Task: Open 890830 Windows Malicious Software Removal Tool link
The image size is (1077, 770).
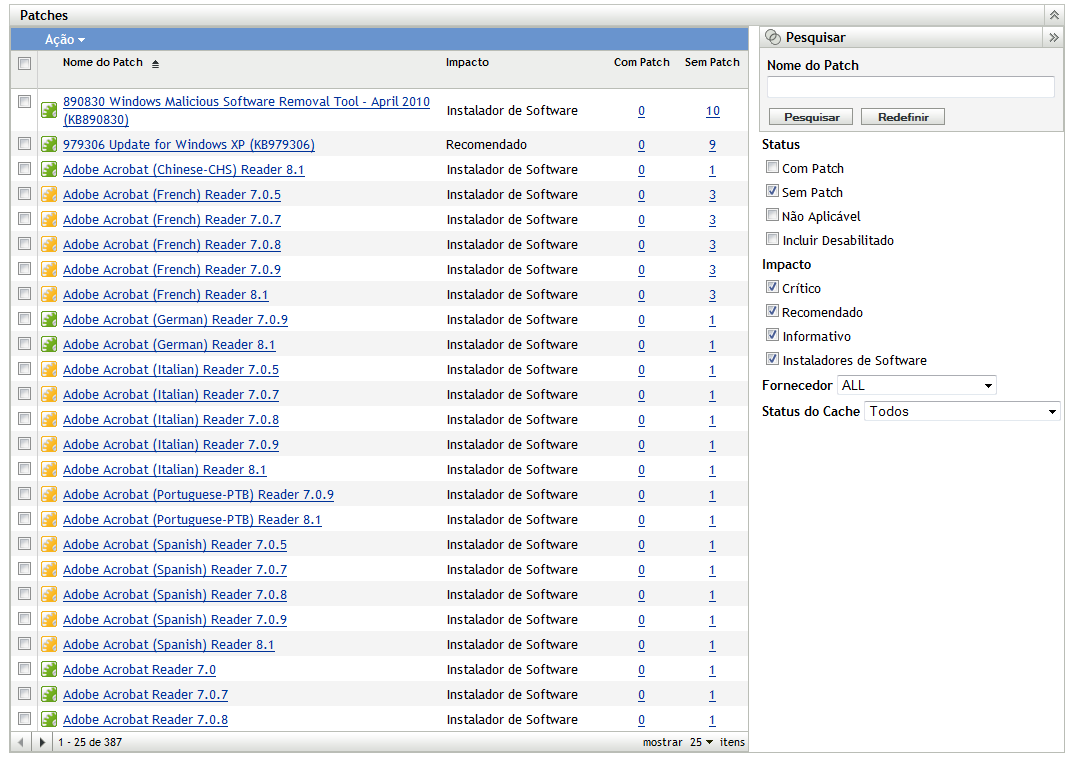Action: (x=246, y=110)
